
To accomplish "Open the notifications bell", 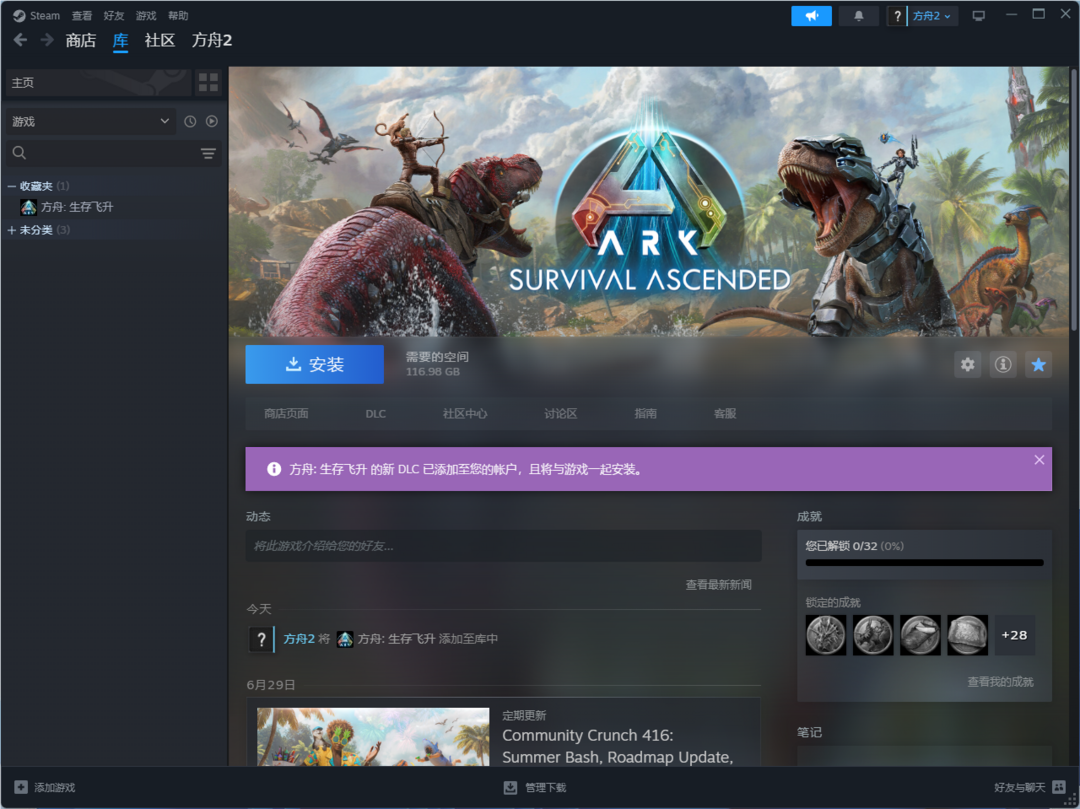I will pos(858,16).
